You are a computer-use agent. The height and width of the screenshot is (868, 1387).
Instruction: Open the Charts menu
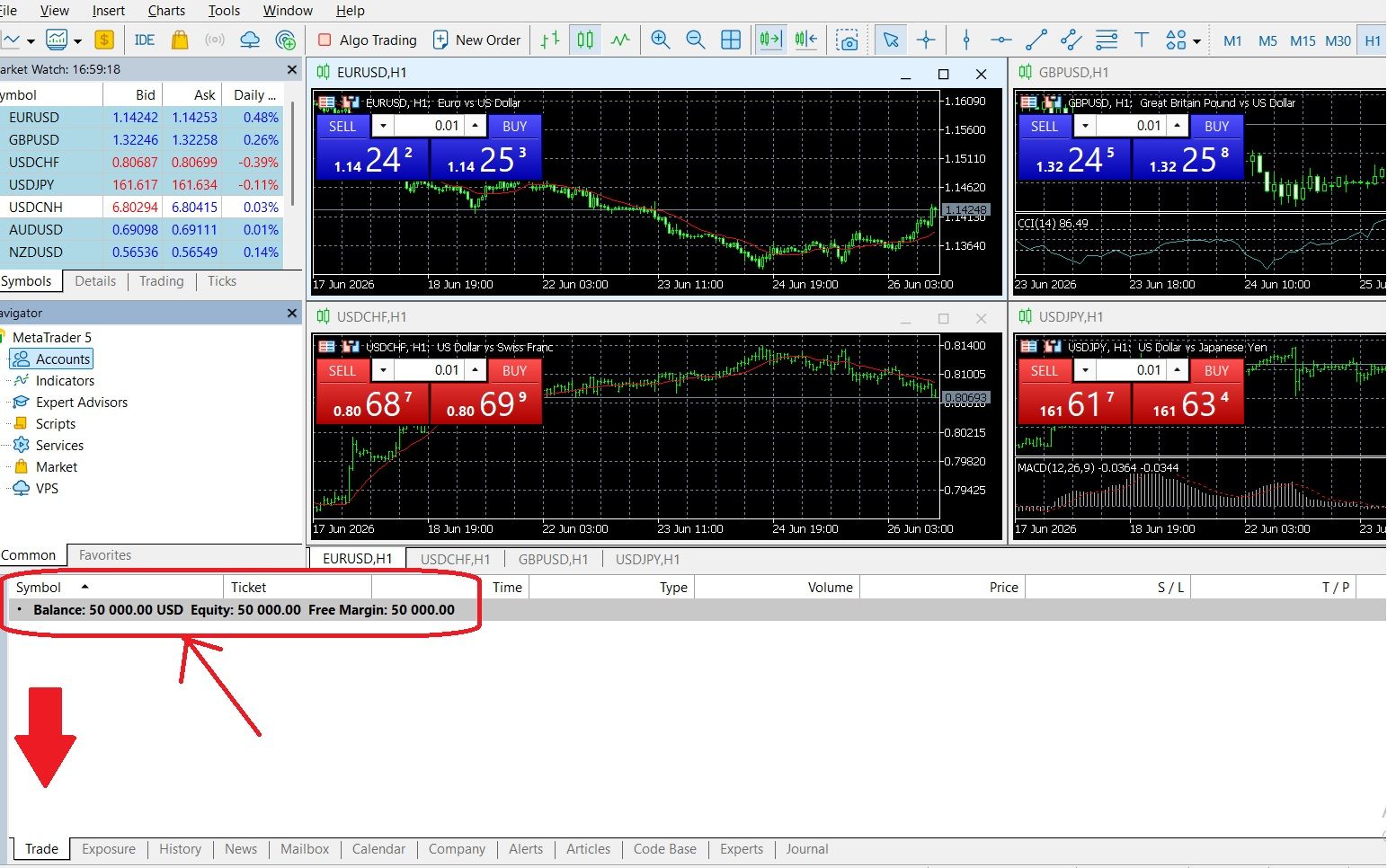[x=166, y=11]
